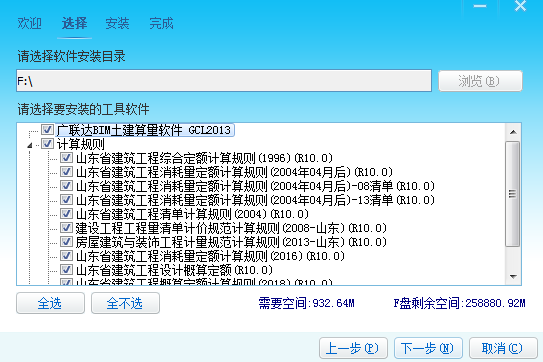
Task: Select 山东省建筑工程消耗量定额计算规则(2016) row
Action: point(210,256)
